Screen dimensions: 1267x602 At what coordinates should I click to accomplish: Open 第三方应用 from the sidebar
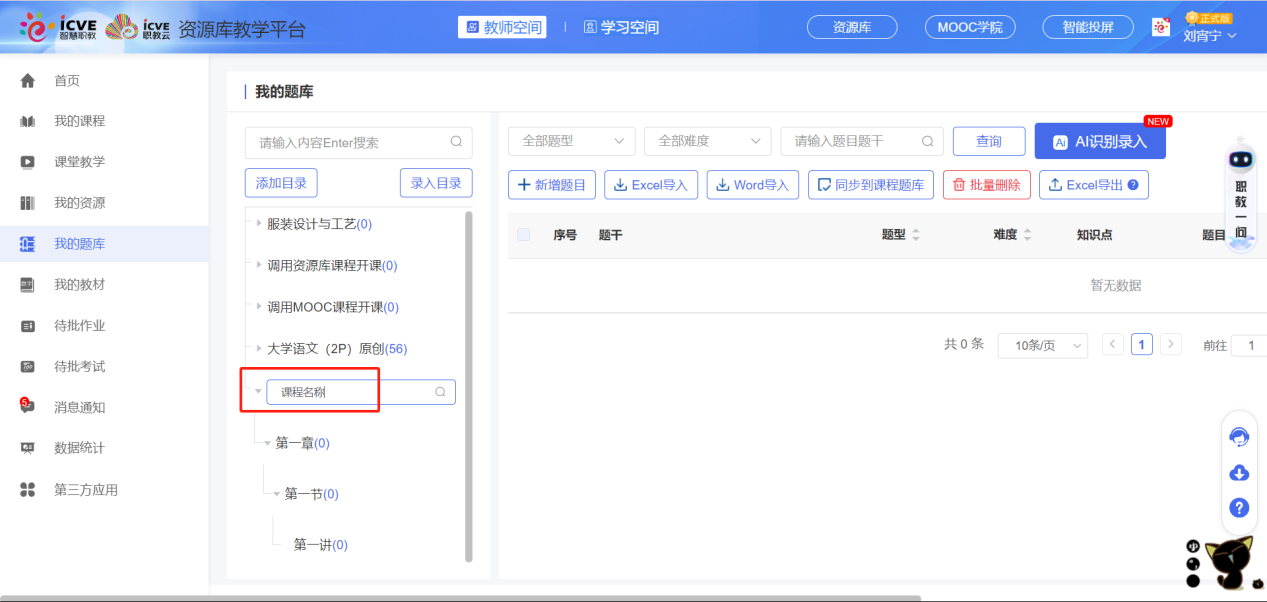click(82, 489)
